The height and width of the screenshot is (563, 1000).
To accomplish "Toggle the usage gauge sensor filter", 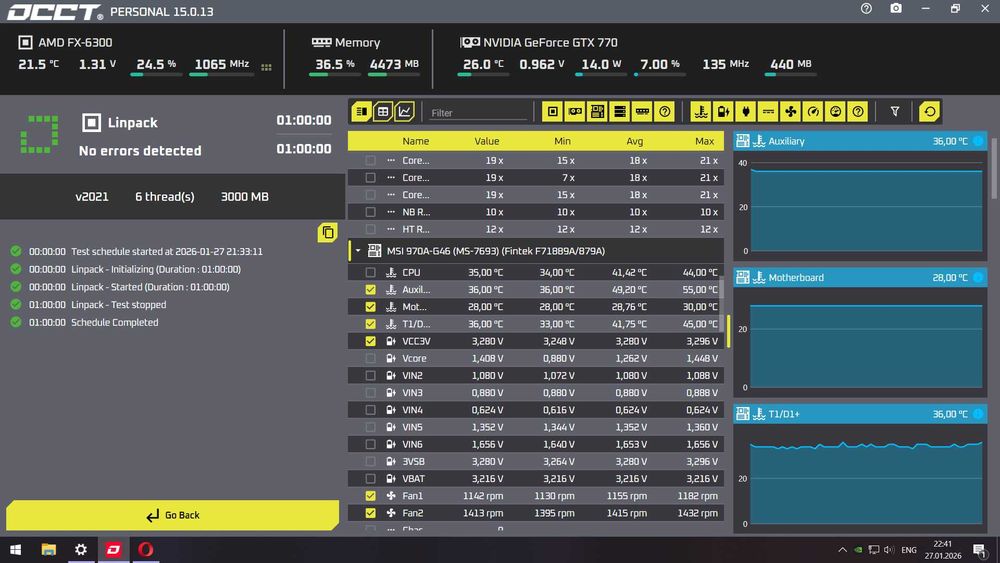I will tap(835, 112).
